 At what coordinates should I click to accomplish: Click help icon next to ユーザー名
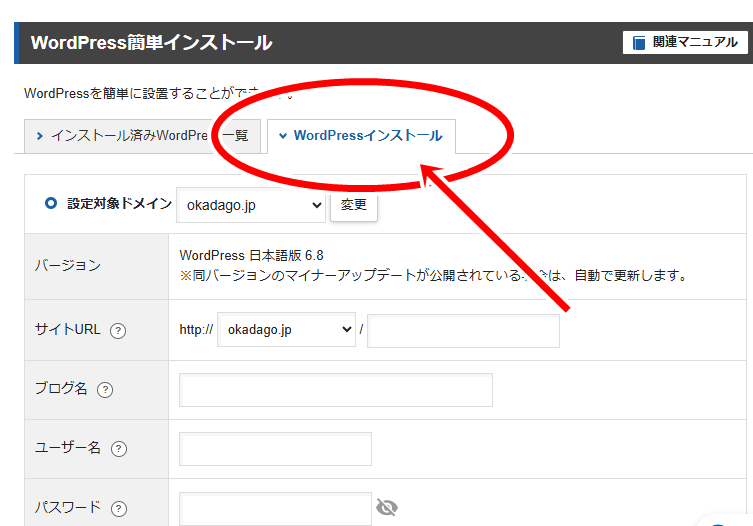point(119,449)
